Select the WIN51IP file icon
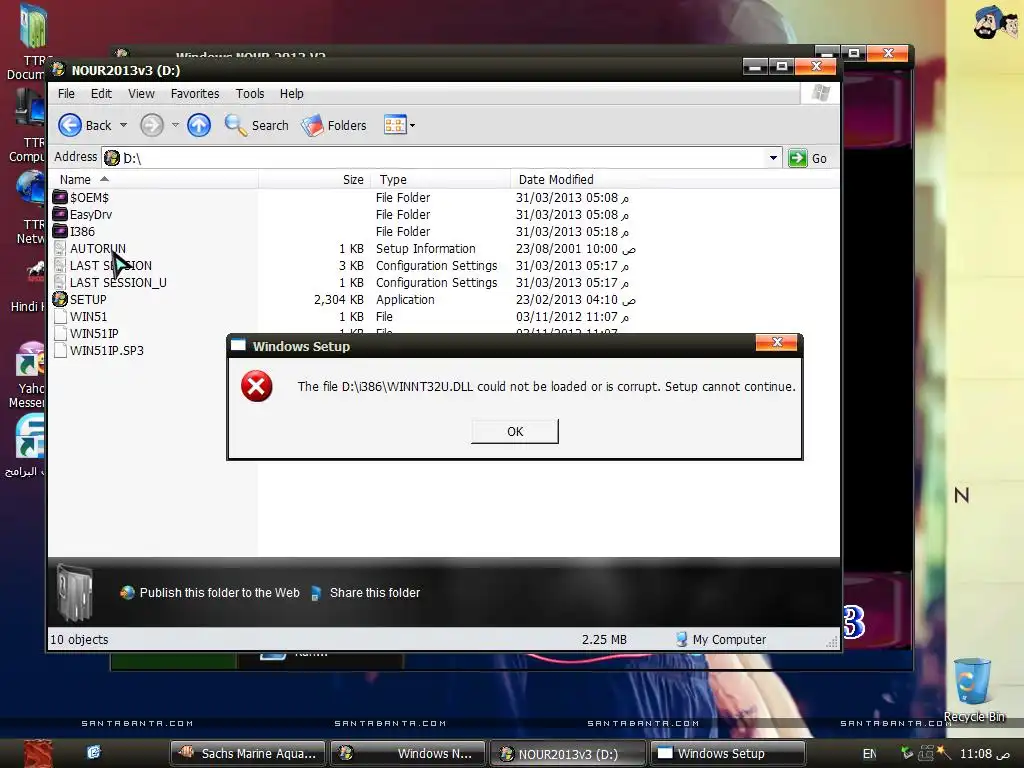Screen dimensions: 1024x768 coord(60,333)
